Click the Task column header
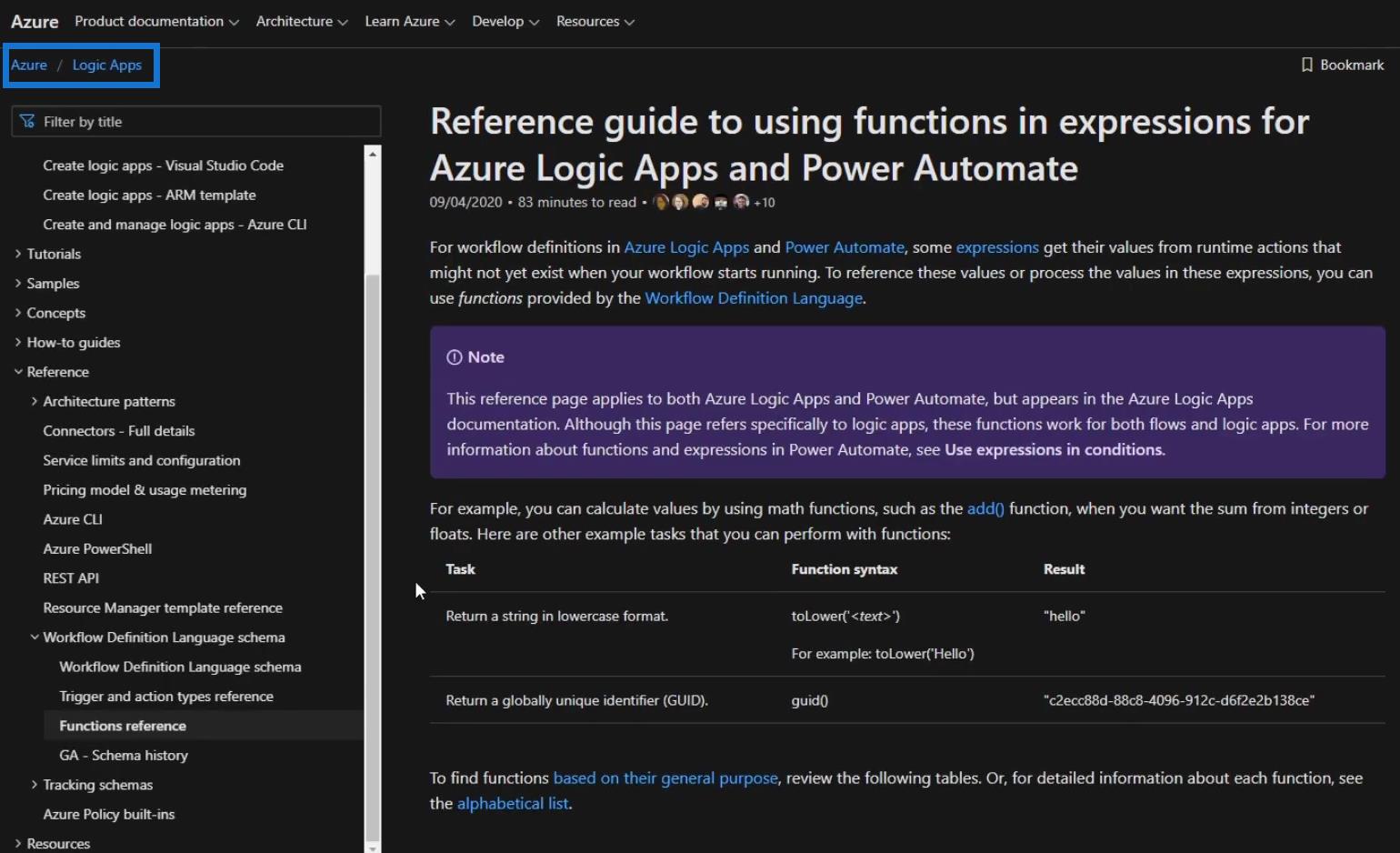 point(461,569)
